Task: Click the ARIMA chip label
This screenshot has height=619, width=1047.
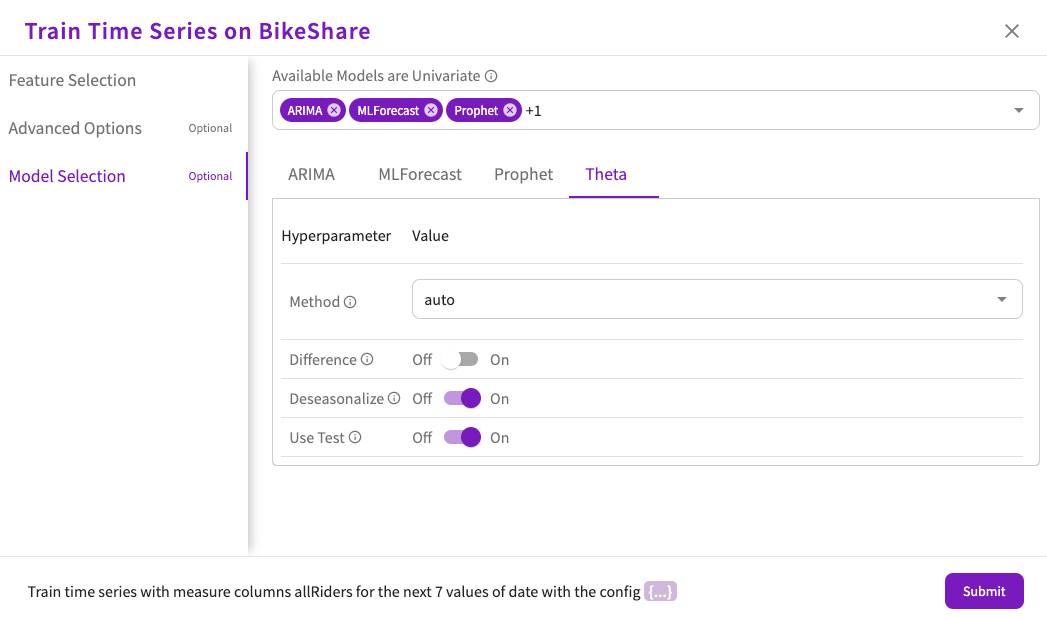Action: [x=305, y=111]
